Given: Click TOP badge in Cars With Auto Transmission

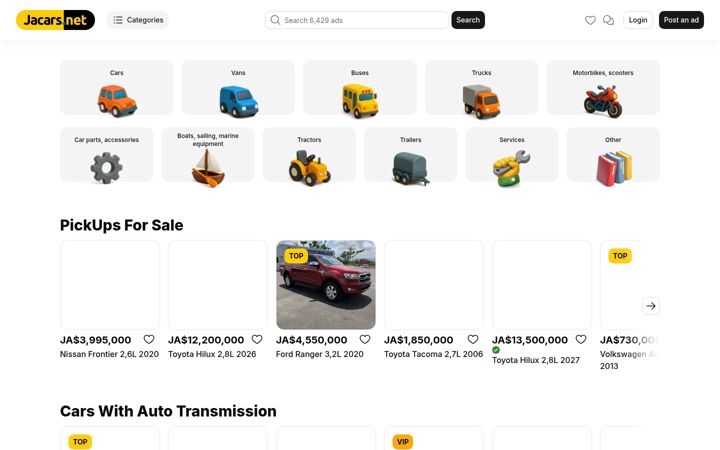Looking at the screenshot, I should pos(80,442).
